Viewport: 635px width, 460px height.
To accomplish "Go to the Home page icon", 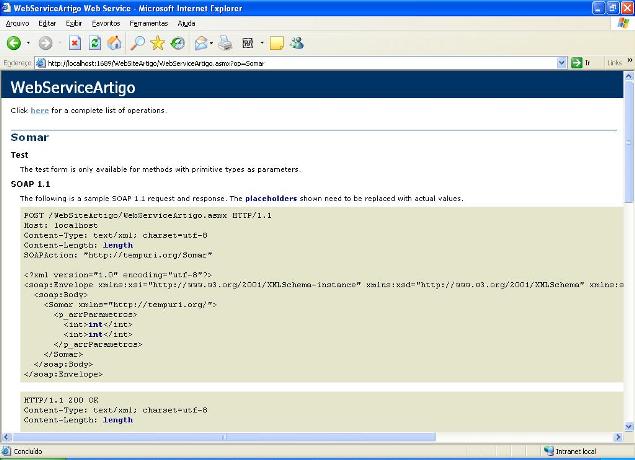I will point(114,43).
